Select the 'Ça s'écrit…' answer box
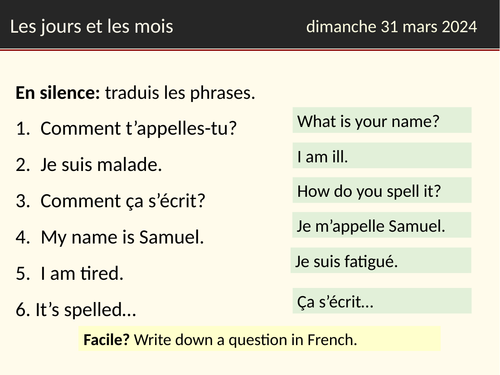 (x=382, y=301)
